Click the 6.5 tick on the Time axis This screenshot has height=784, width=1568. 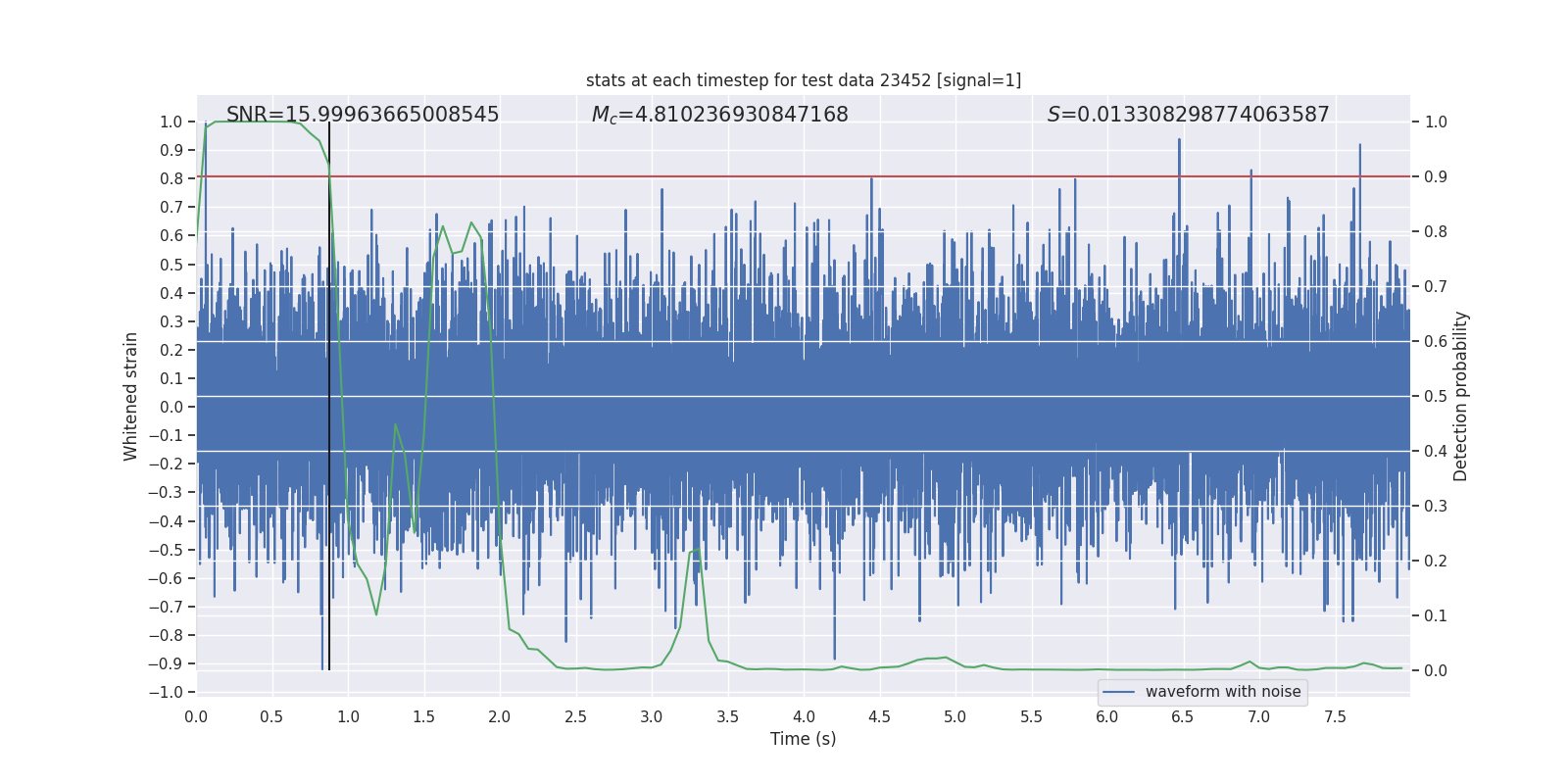[1183, 716]
